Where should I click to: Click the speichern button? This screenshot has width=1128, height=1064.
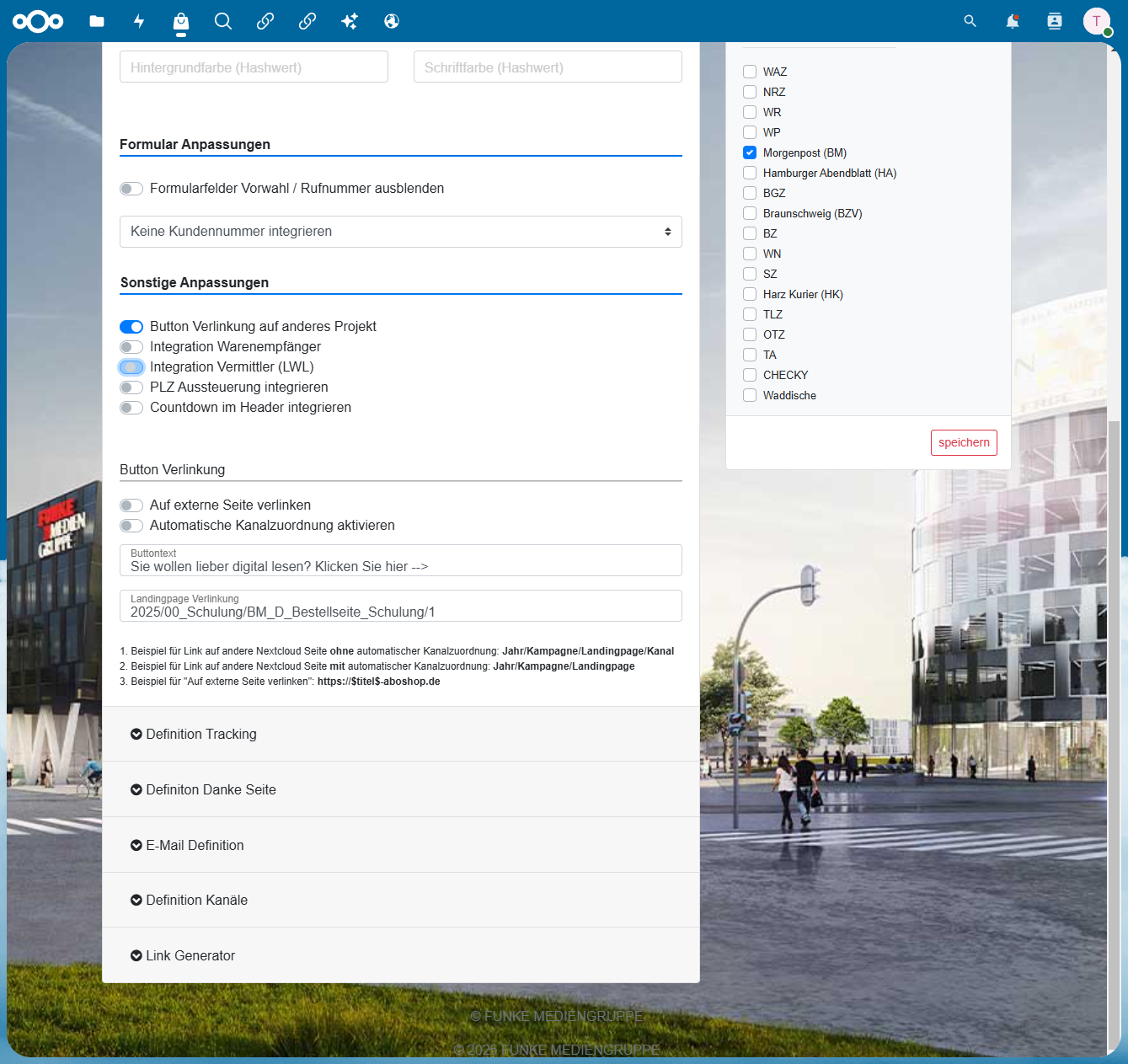click(x=964, y=442)
